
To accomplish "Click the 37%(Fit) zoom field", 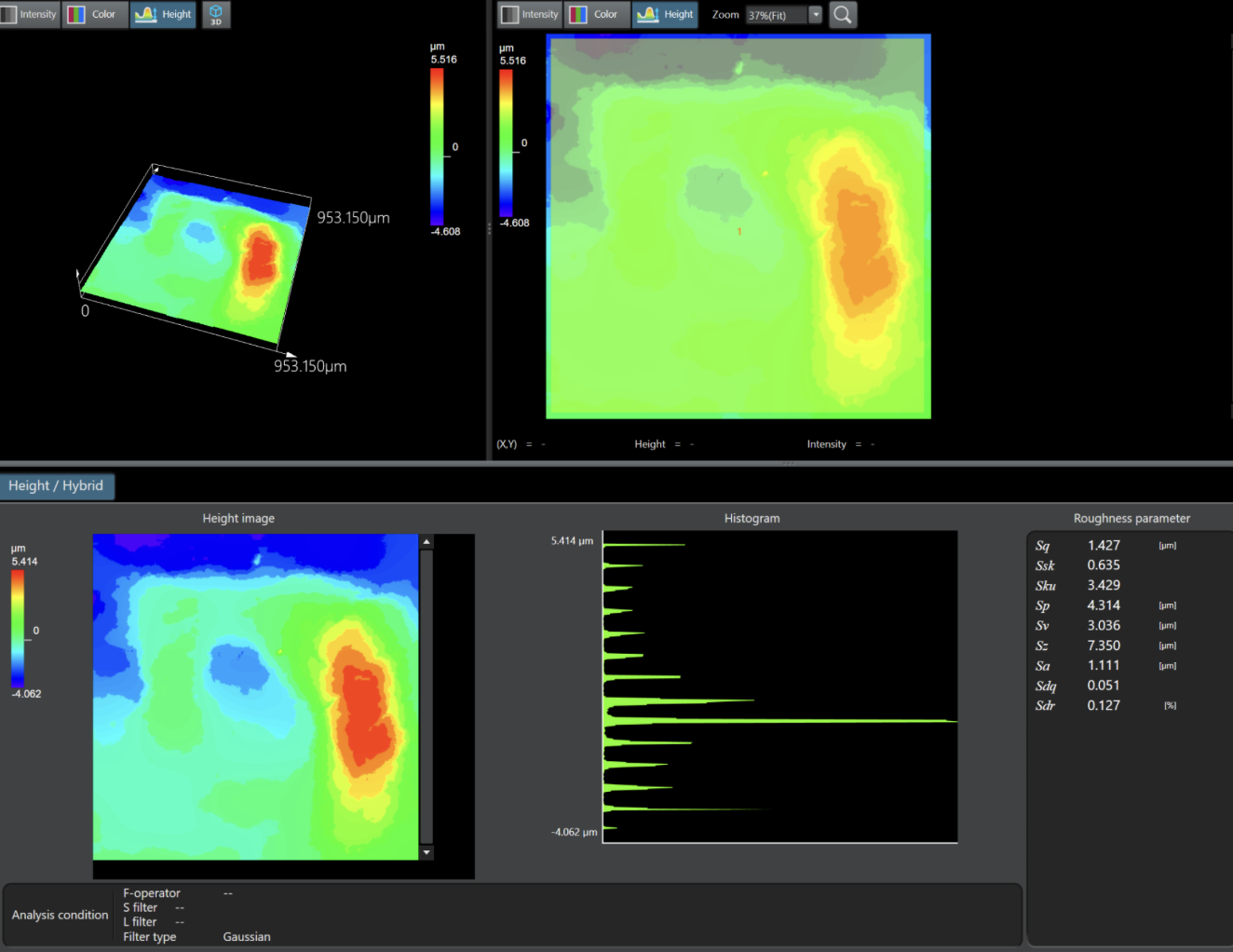I will point(776,15).
